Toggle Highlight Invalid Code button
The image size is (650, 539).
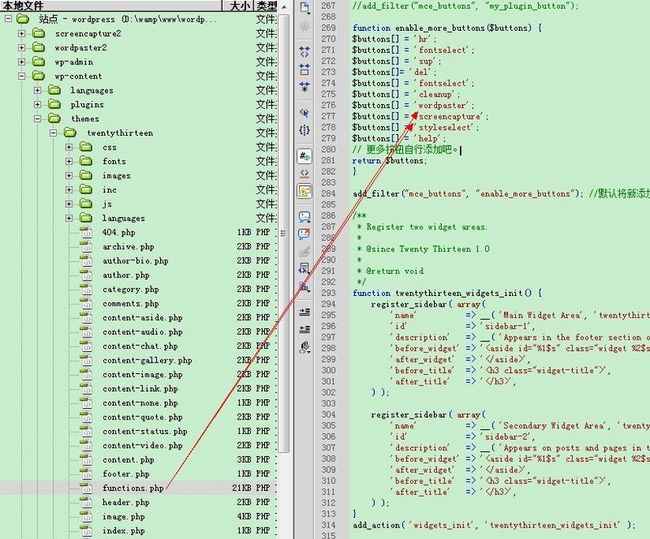pyautogui.click(x=305, y=174)
